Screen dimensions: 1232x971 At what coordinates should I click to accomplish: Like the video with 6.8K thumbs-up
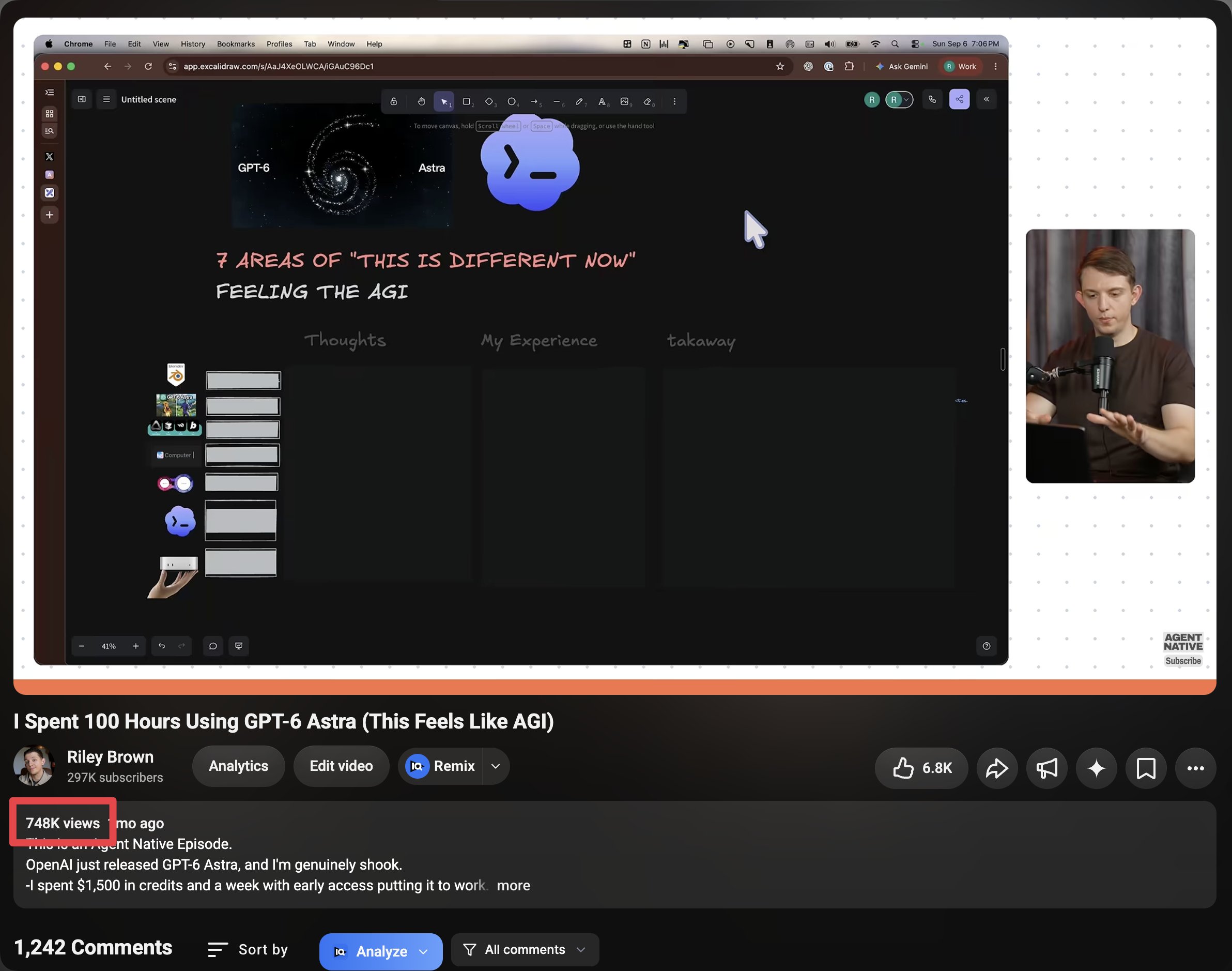click(x=921, y=768)
